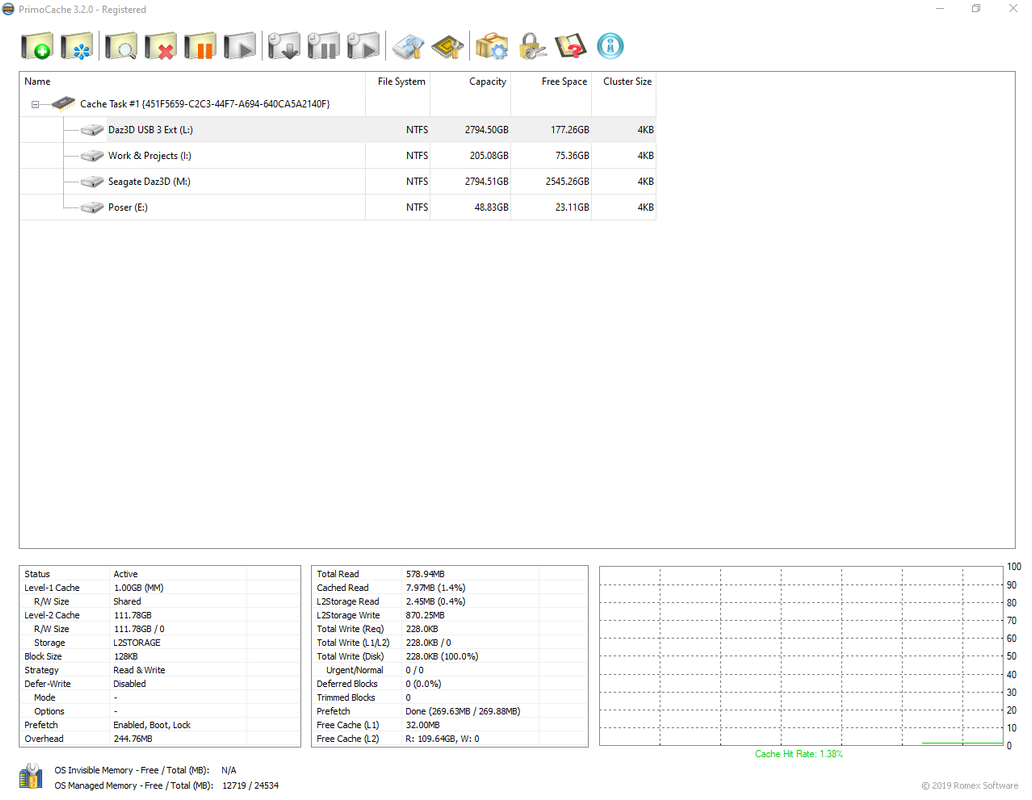This screenshot has width=1032, height=800.
Task: Create a new cache task
Action: point(37,47)
